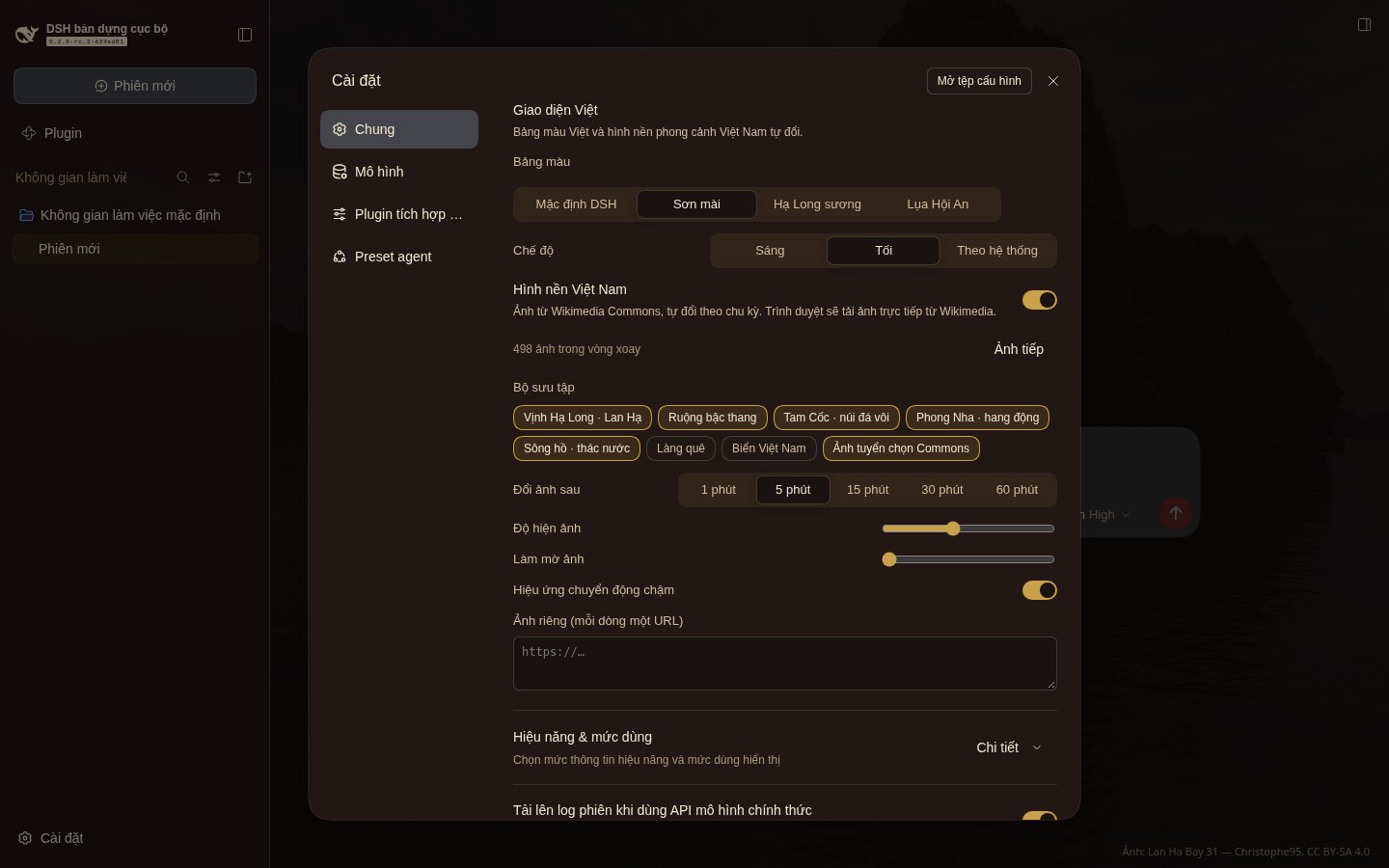Toggle the Sông hồ · thác nước chip
Viewport: 1389px width, 868px height.
pyautogui.click(x=577, y=448)
